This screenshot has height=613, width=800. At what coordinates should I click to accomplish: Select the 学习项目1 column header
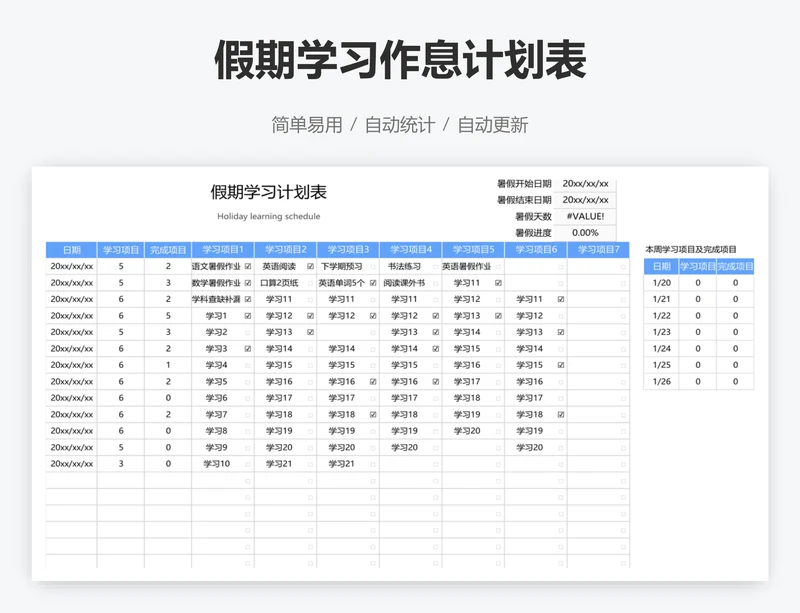click(223, 250)
